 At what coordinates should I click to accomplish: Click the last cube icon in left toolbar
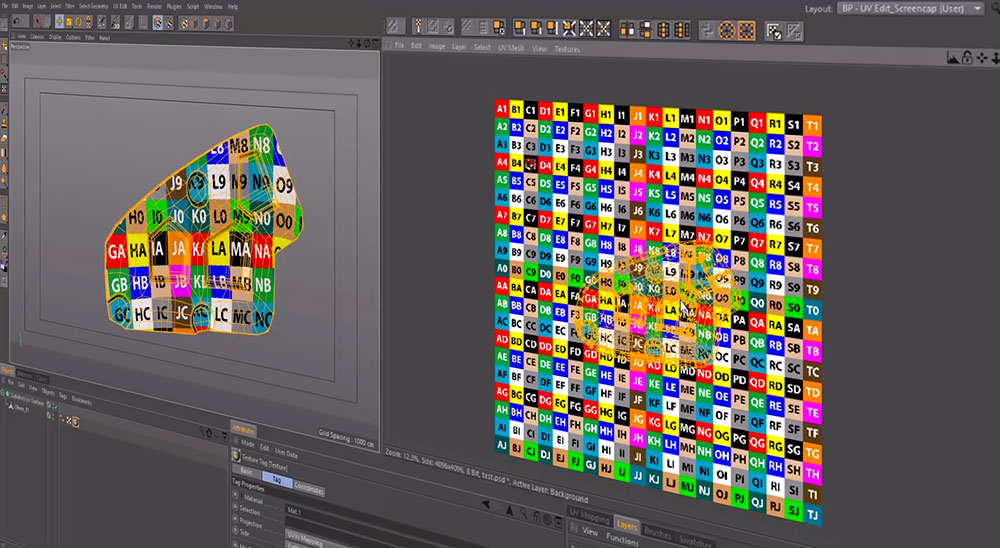pos(228,23)
